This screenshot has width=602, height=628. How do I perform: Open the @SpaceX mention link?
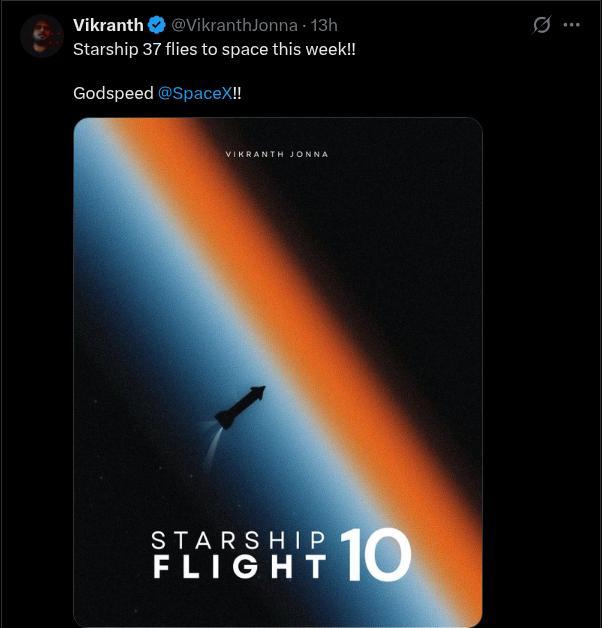pyautogui.click(x=195, y=94)
